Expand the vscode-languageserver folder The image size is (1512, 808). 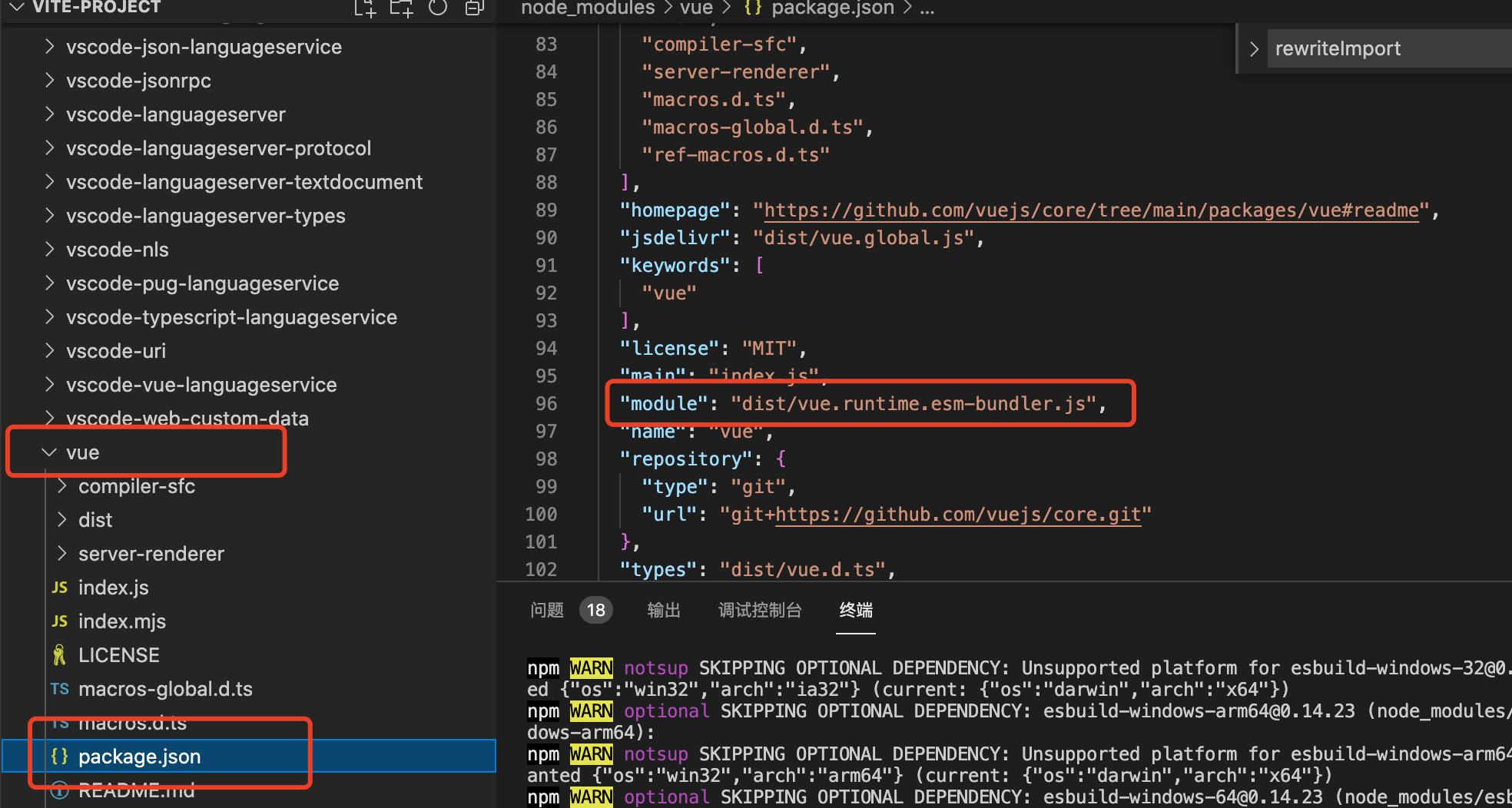point(50,114)
